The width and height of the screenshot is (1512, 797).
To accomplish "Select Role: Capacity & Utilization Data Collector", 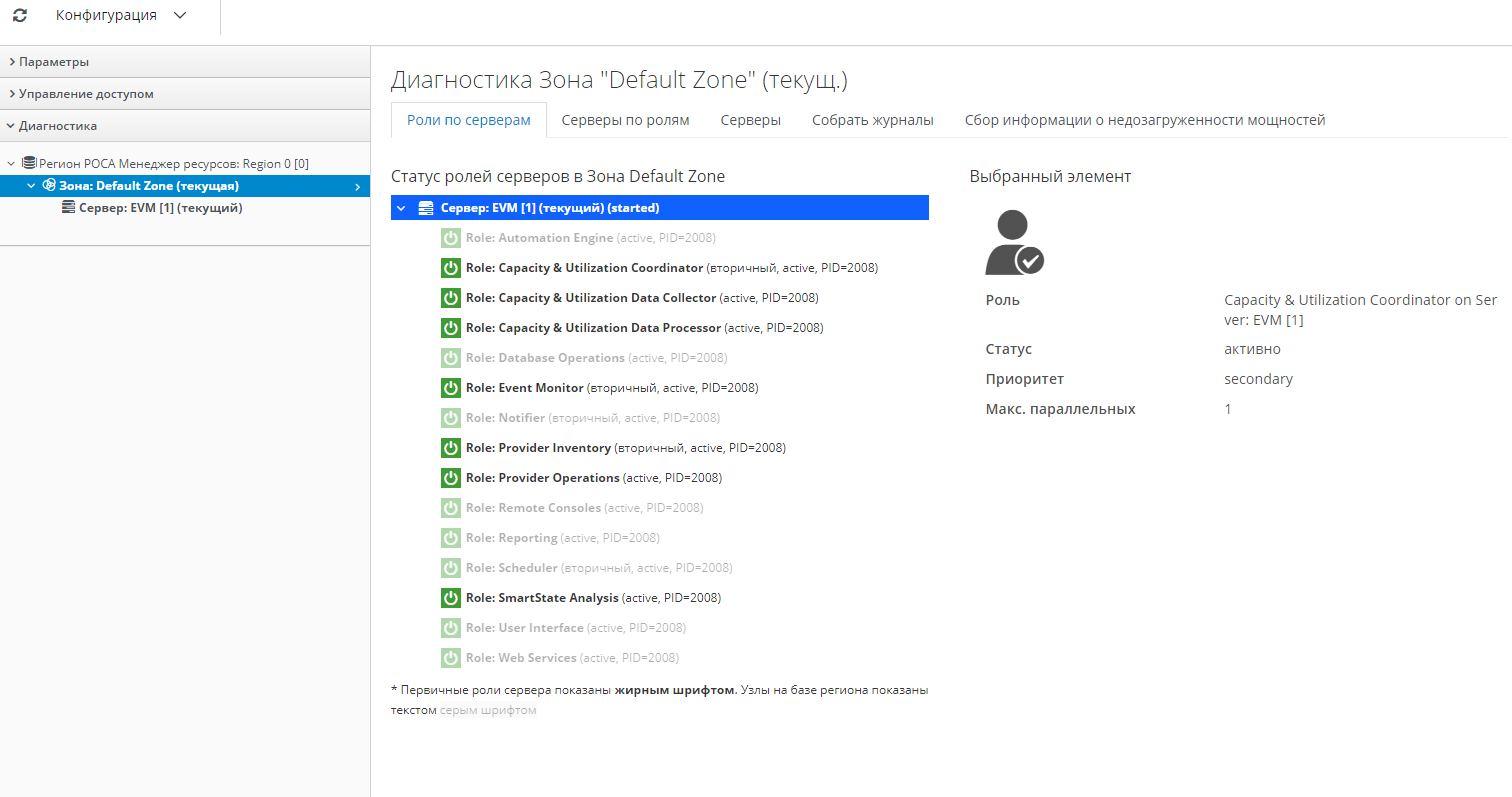I will click(x=591, y=298).
